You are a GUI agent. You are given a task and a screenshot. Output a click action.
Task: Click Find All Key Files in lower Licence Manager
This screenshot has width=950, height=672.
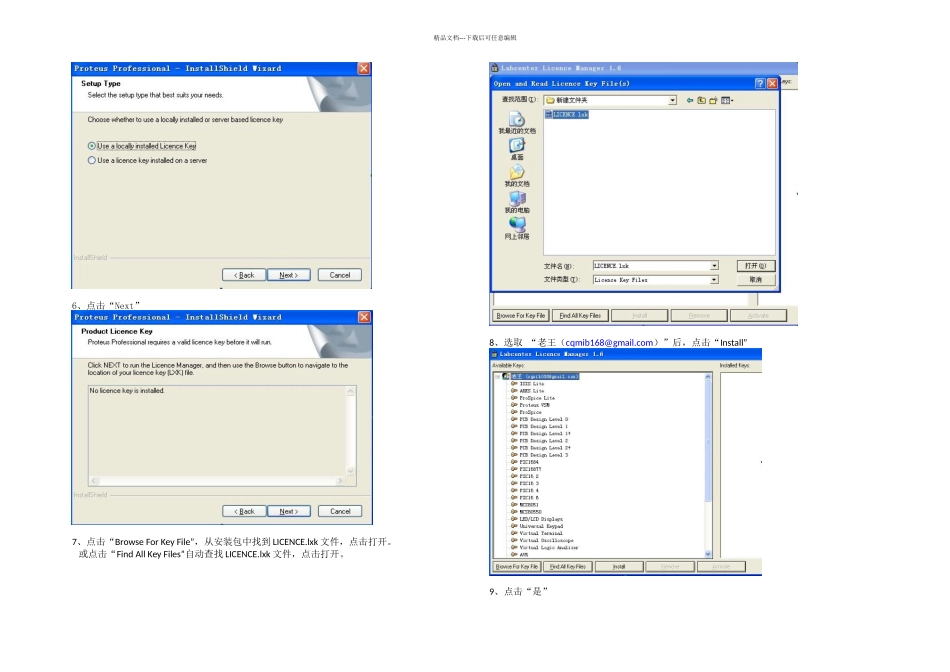568,567
